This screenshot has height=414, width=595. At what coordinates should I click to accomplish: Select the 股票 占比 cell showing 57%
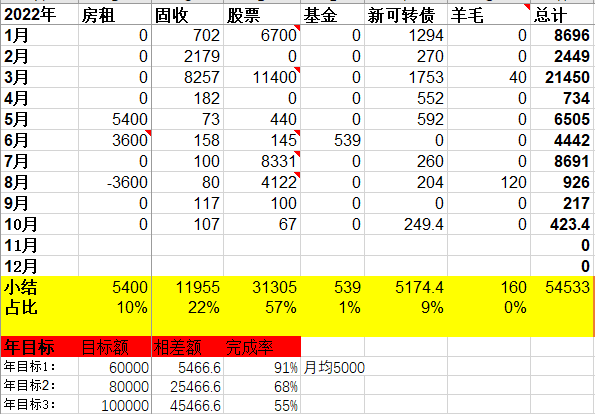point(262,307)
